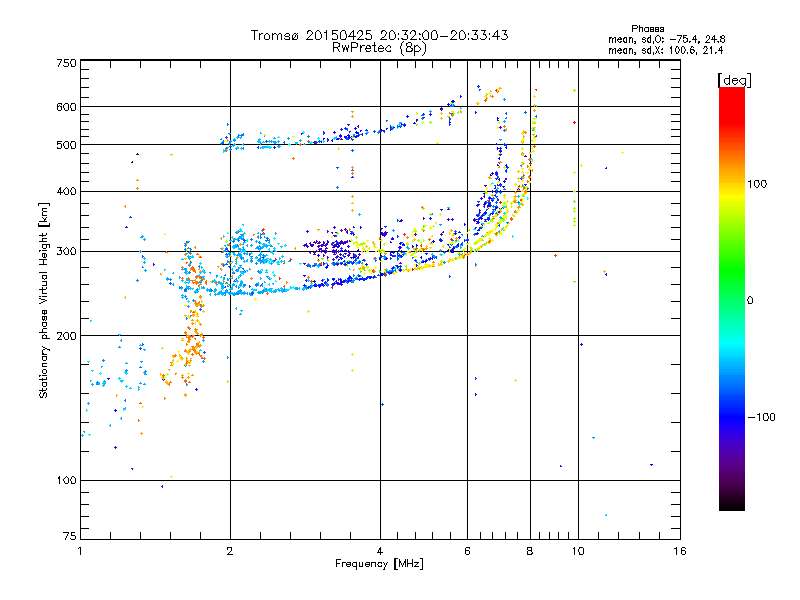Click the '4' x-axis tick label
The image size is (800, 600).
click(380, 551)
